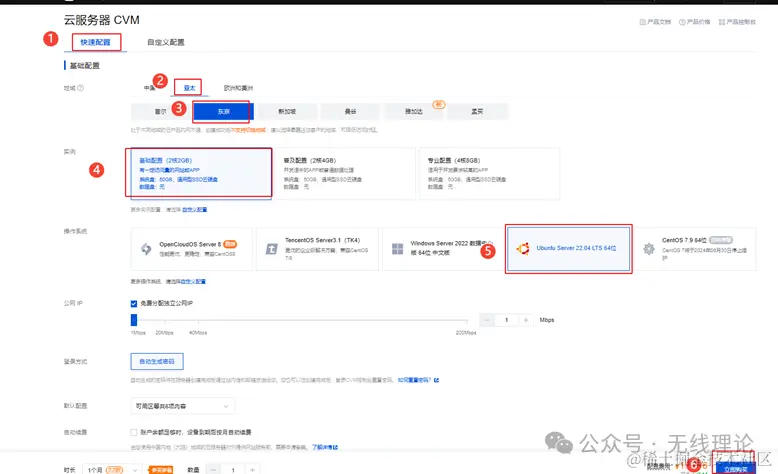
Task: Open the 产品价格 link at top right
Action: 694,22
